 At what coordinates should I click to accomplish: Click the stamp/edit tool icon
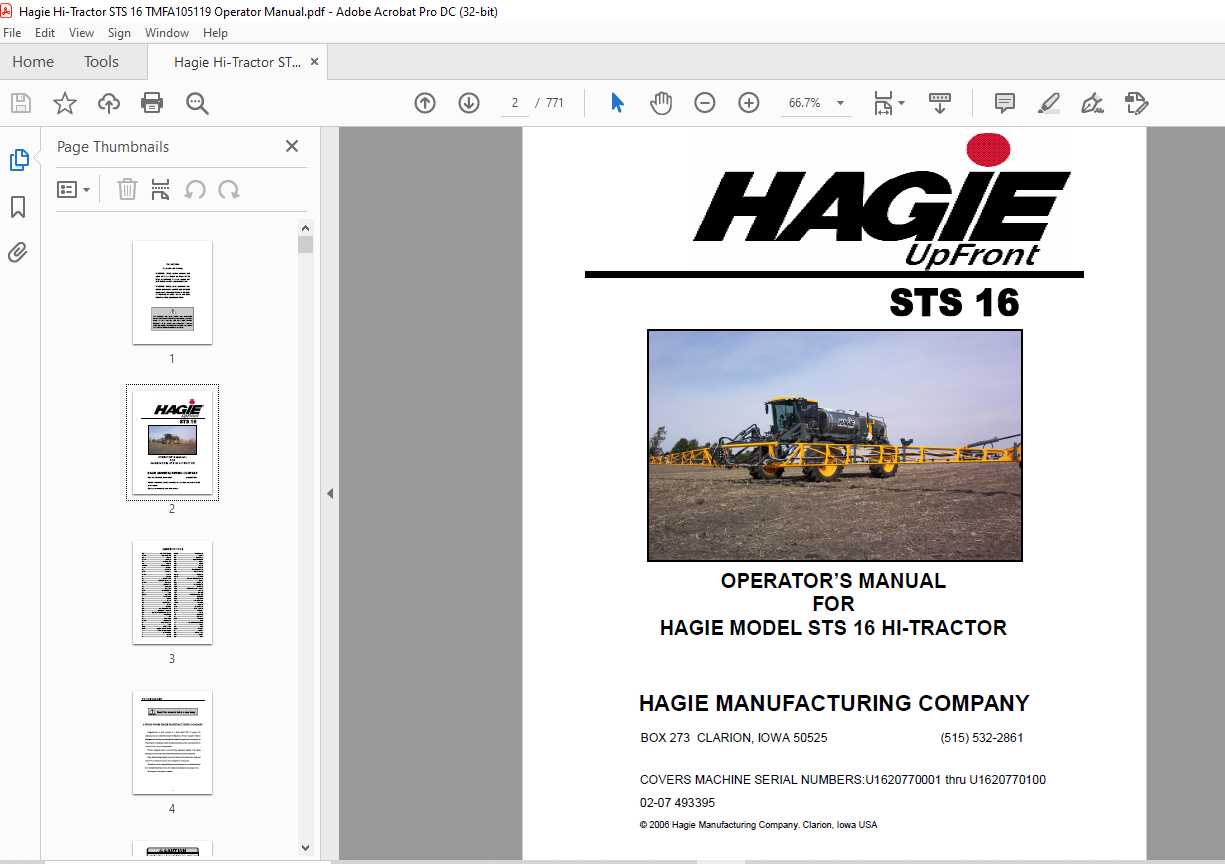(1136, 103)
